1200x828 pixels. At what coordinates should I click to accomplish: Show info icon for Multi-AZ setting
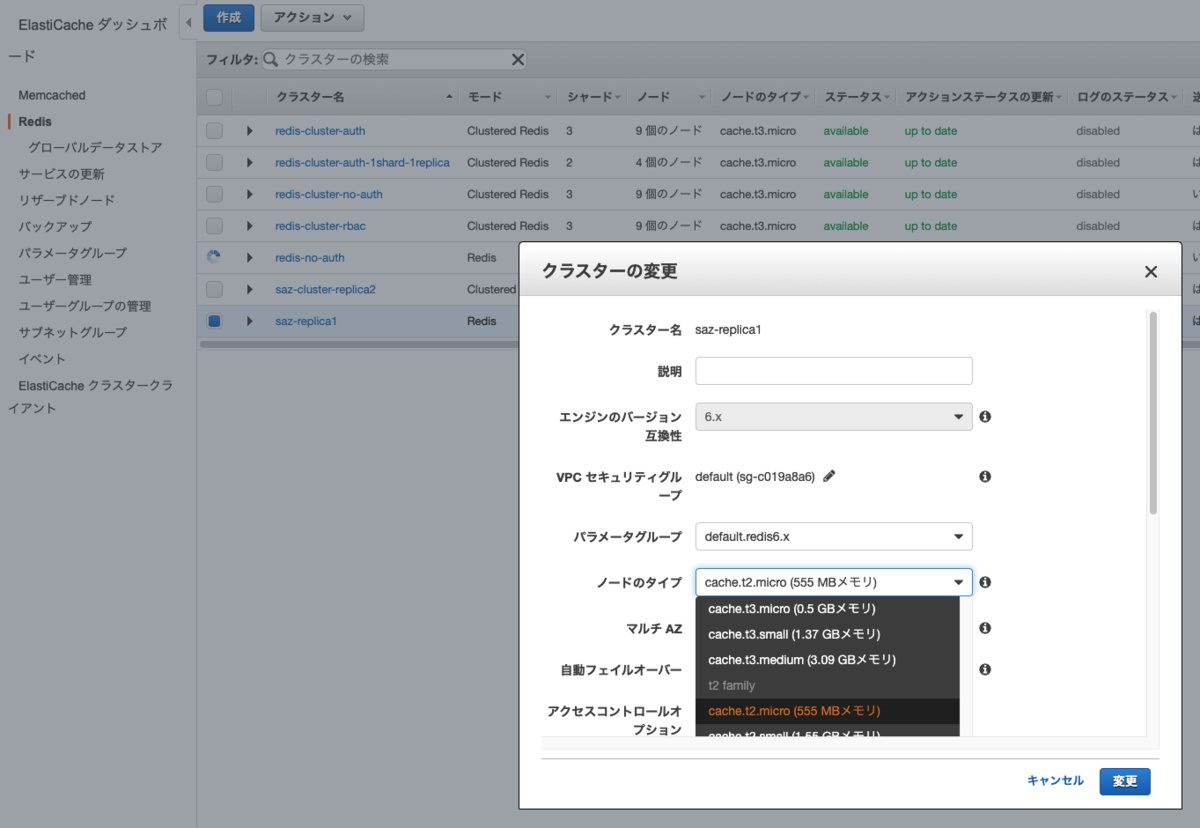pos(985,628)
